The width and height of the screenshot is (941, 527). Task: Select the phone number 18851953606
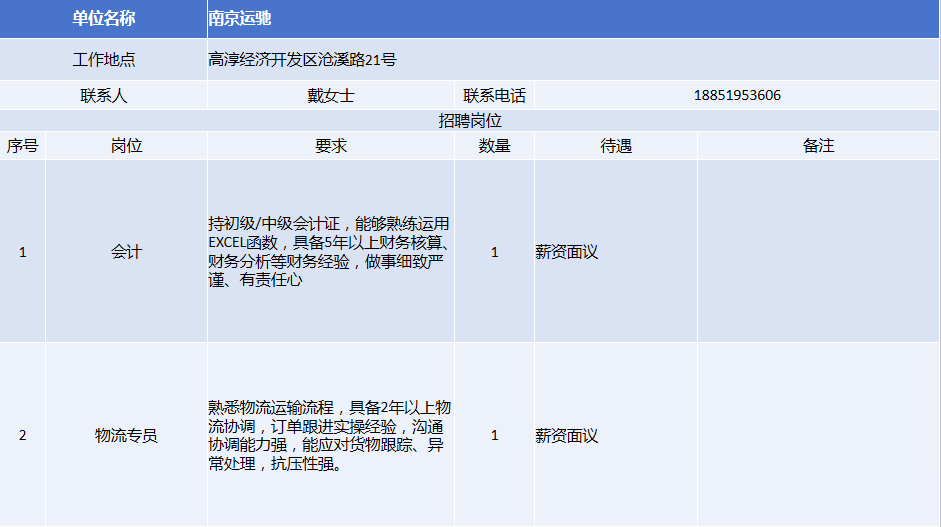736,96
